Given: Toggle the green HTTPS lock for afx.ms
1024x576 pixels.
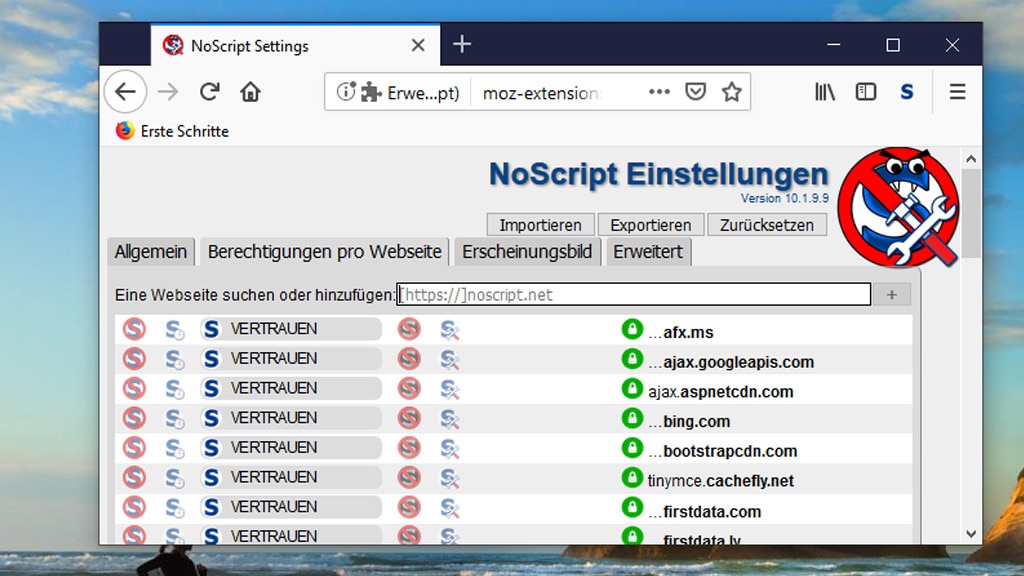Looking at the screenshot, I should coord(632,328).
